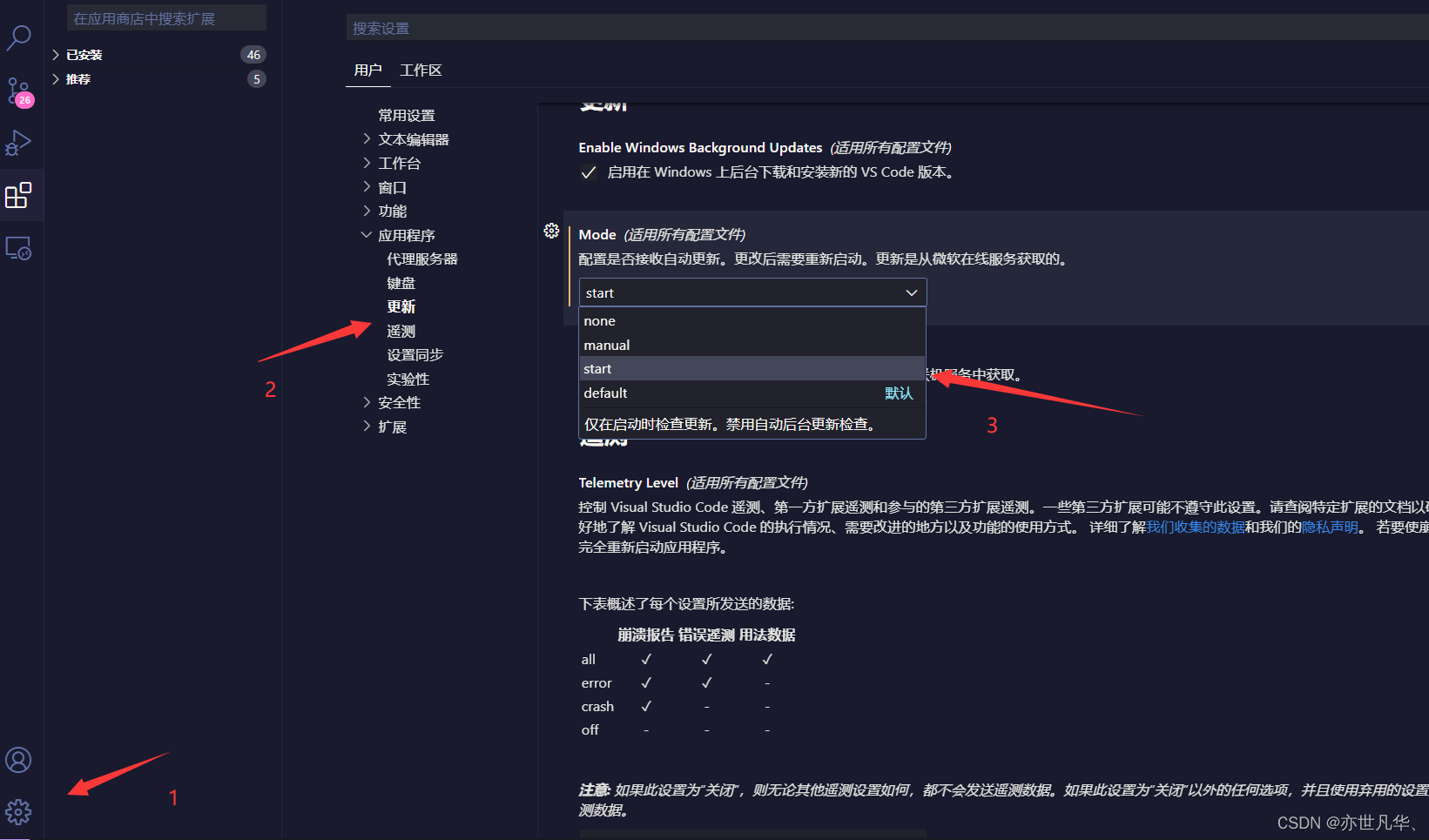This screenshot has height=840, width=1429.
Task: Choose 'manual' in the Mode dropdown list
Action: click(x=752, y=345)
